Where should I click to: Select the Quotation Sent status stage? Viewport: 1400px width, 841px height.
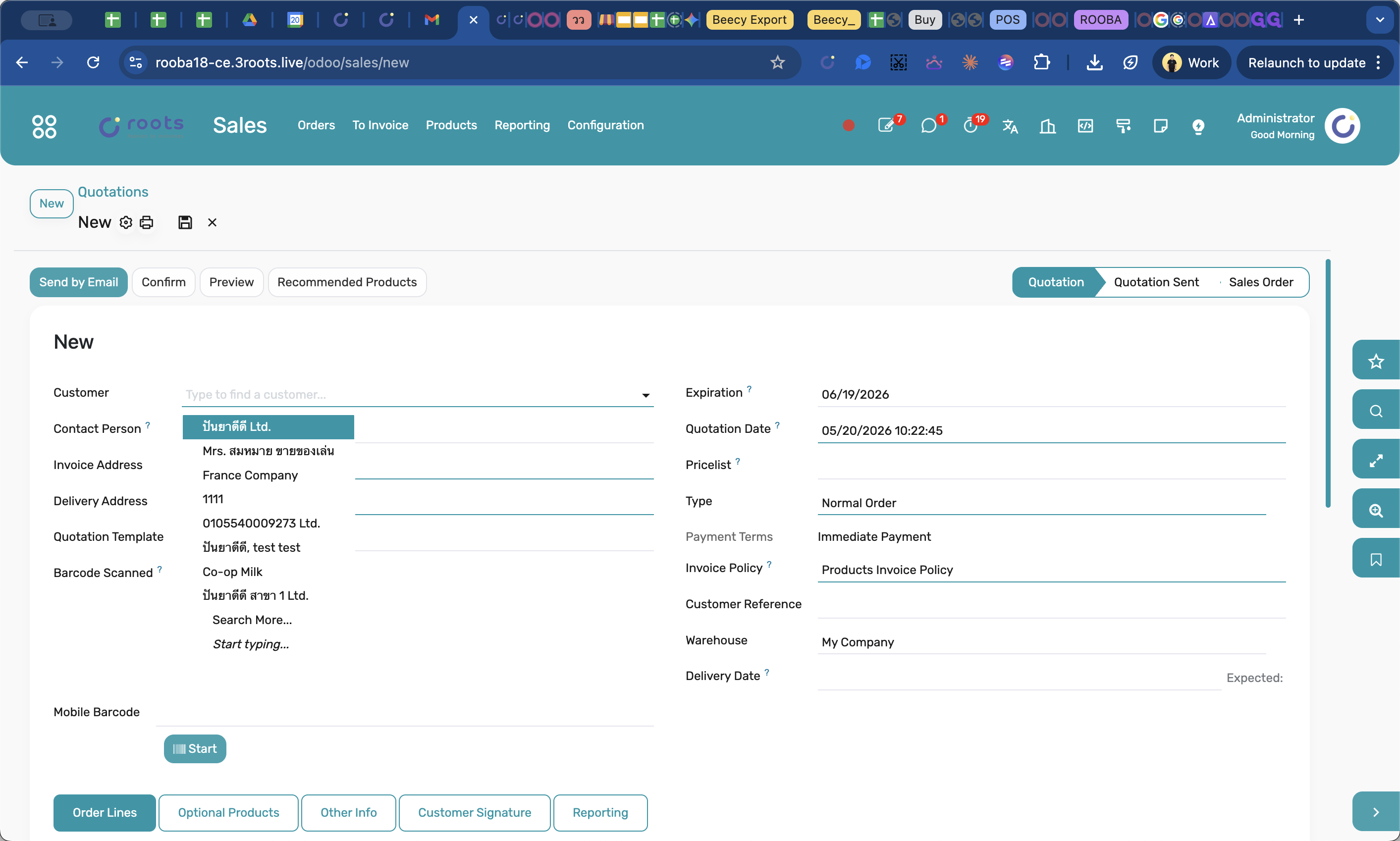click(x=1156, y=282)
